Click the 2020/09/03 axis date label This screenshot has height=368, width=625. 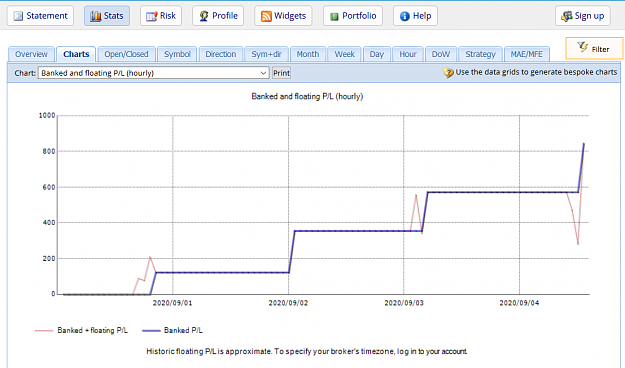pyautogui.click(x=404, y=303)
